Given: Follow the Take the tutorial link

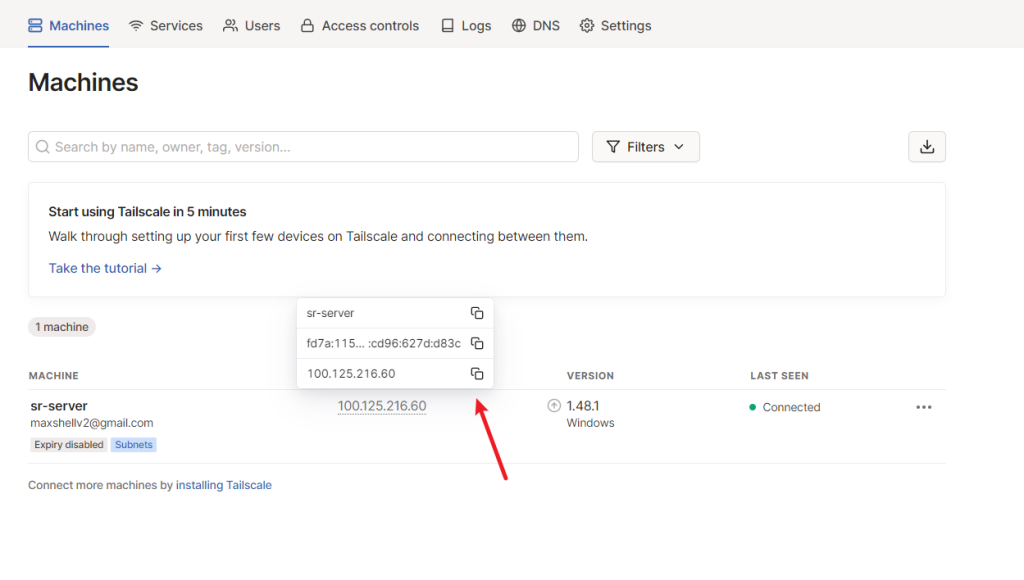Looking at the screenshot, I should pos(104,268).
